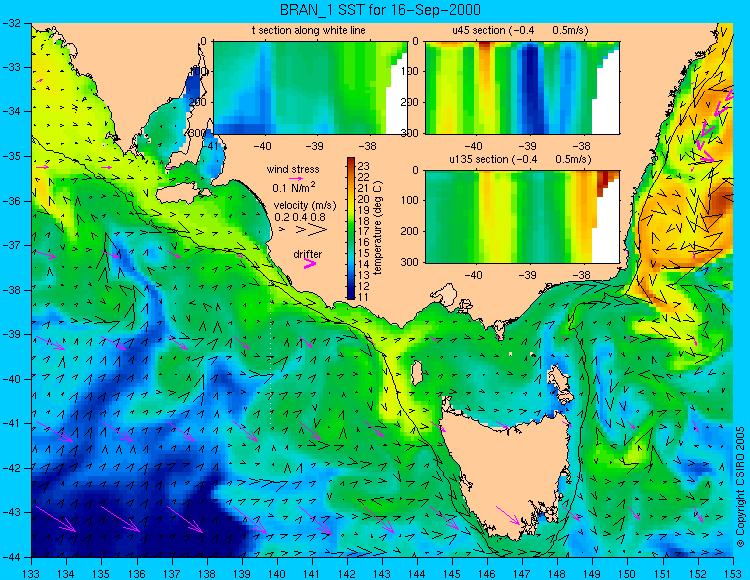750x580 pixels.
Task: Select the 'u45 section (-0.4 0.5m/s)' label
Action: pos(520,31)
